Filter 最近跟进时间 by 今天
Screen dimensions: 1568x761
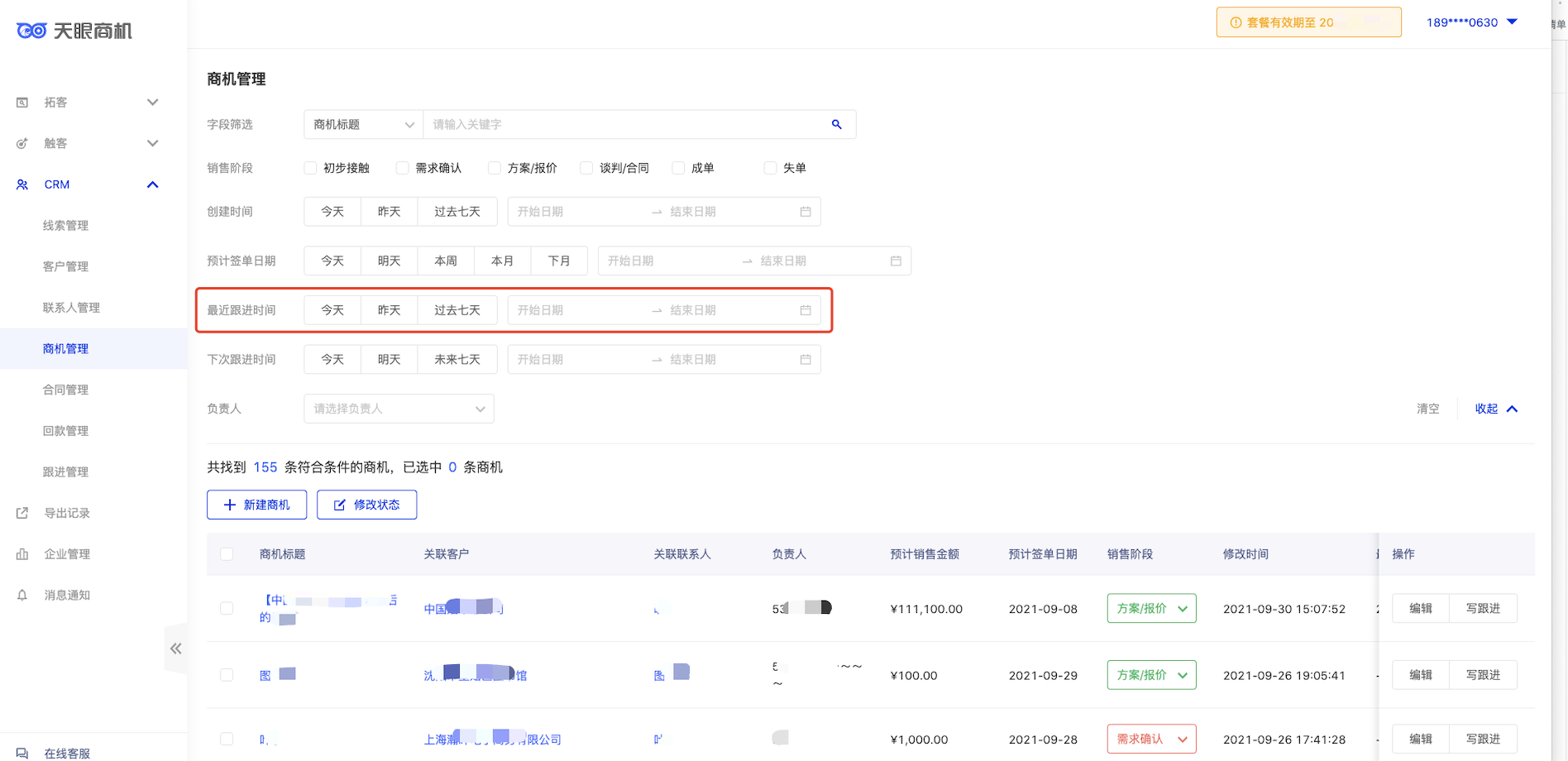click(x=332, y=310)
